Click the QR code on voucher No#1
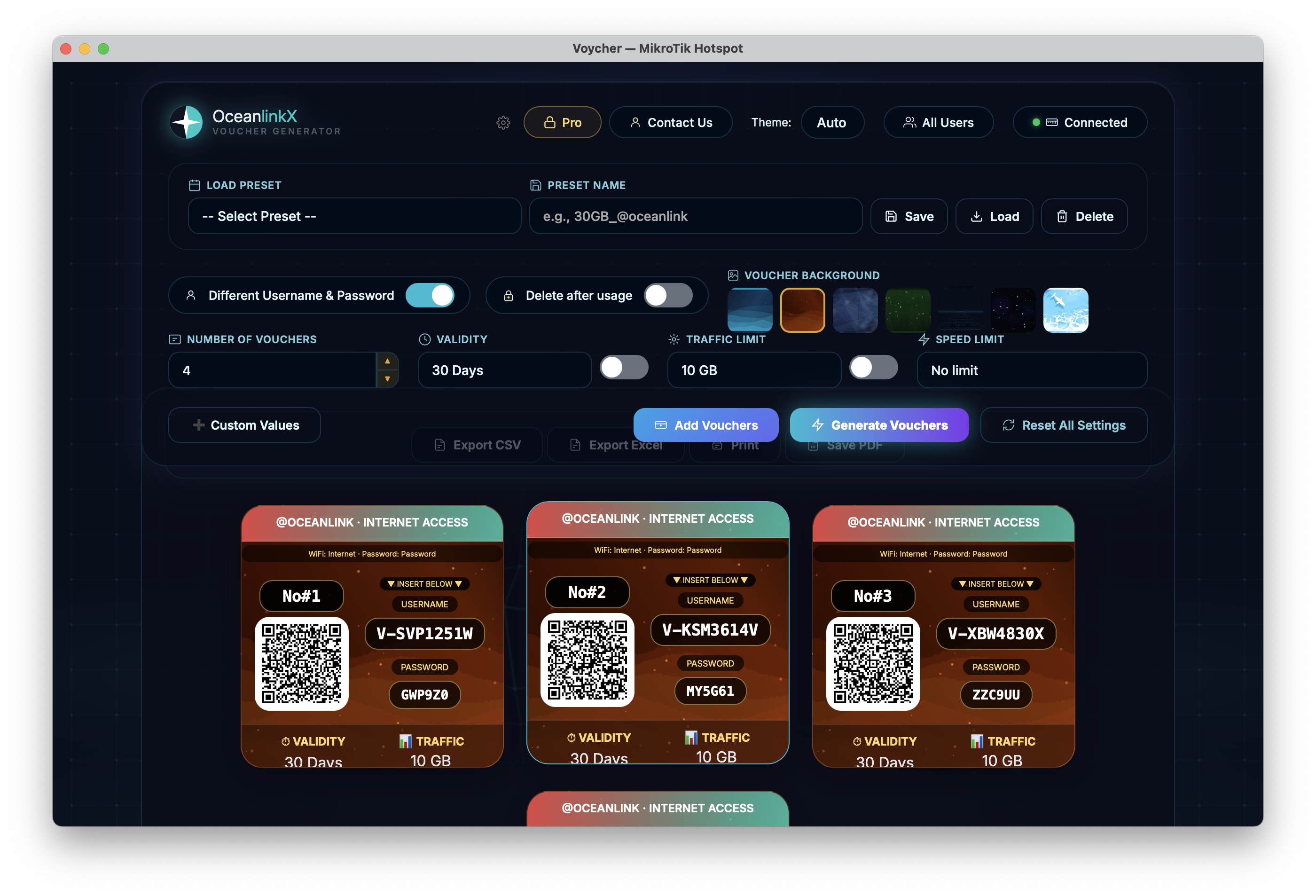The image size is (1316, 896). (301, 663)
